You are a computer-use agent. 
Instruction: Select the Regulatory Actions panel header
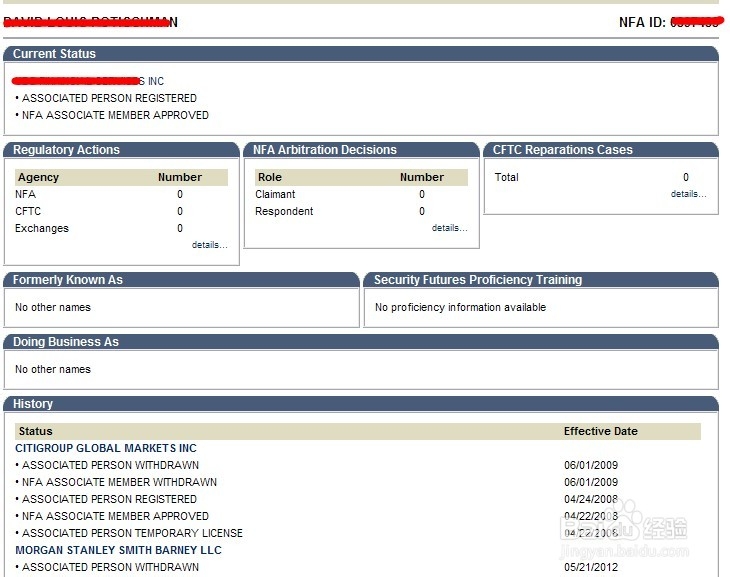click(122, 149)
